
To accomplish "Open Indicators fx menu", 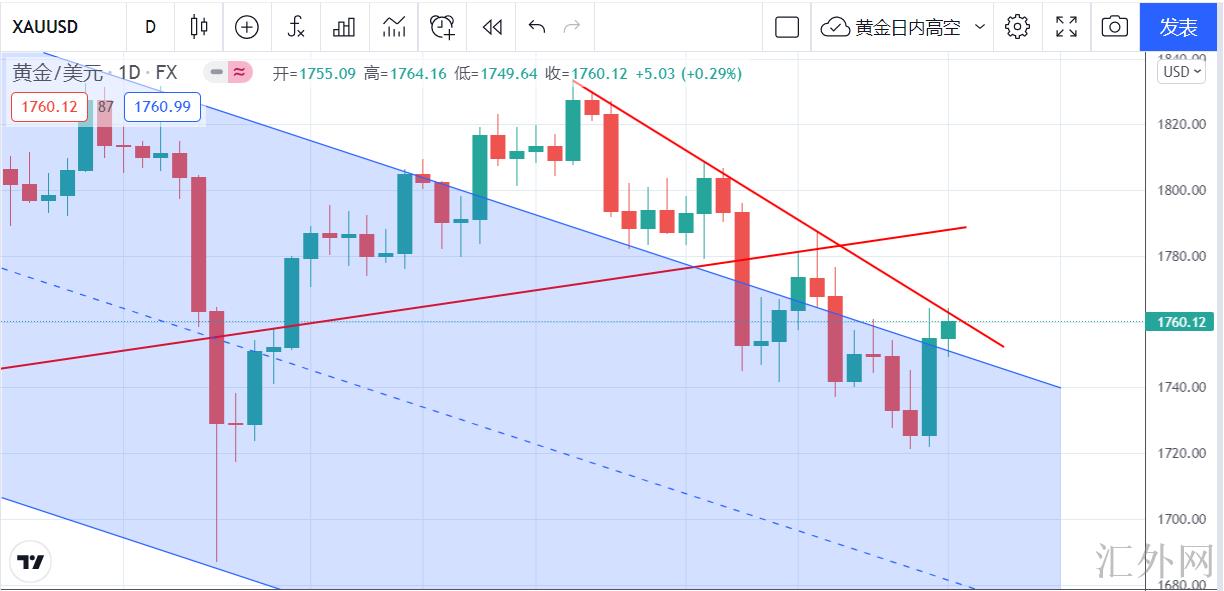I will pyautogui.click(x=296, y=27).
